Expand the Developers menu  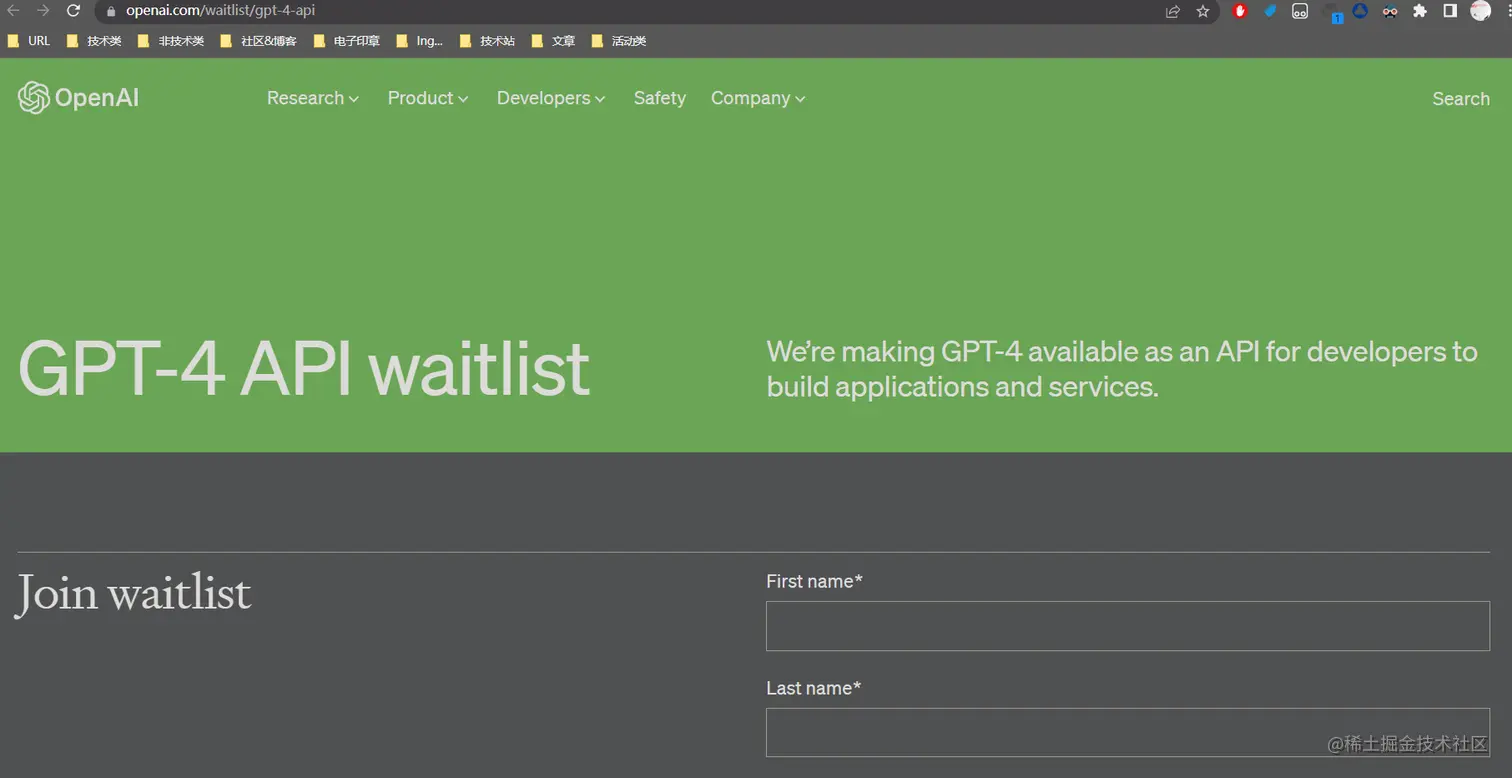[551, 98]
